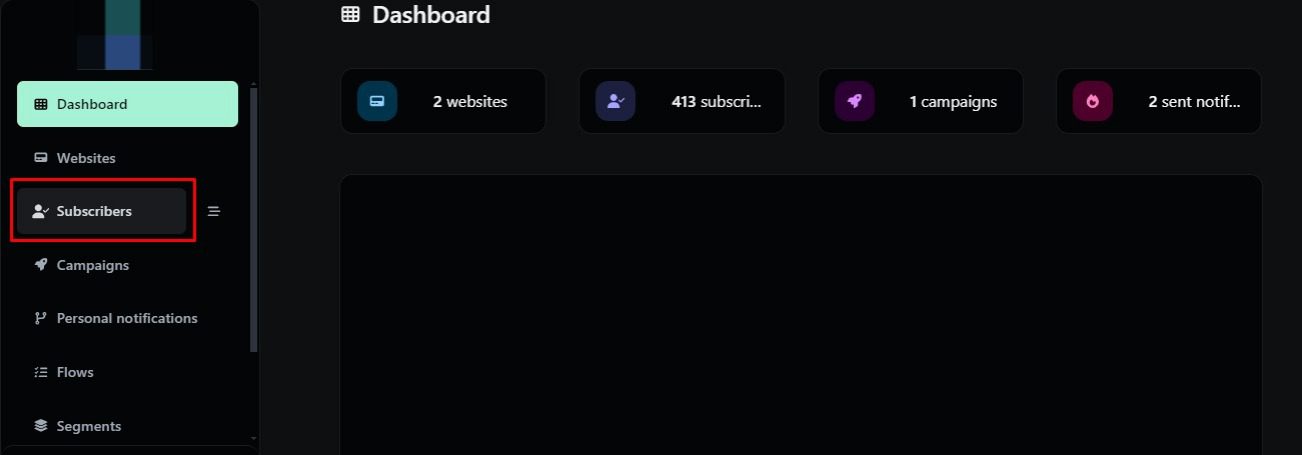
Task: Click the purple rocket icon in campaigns card
Action: pos(854,101)
